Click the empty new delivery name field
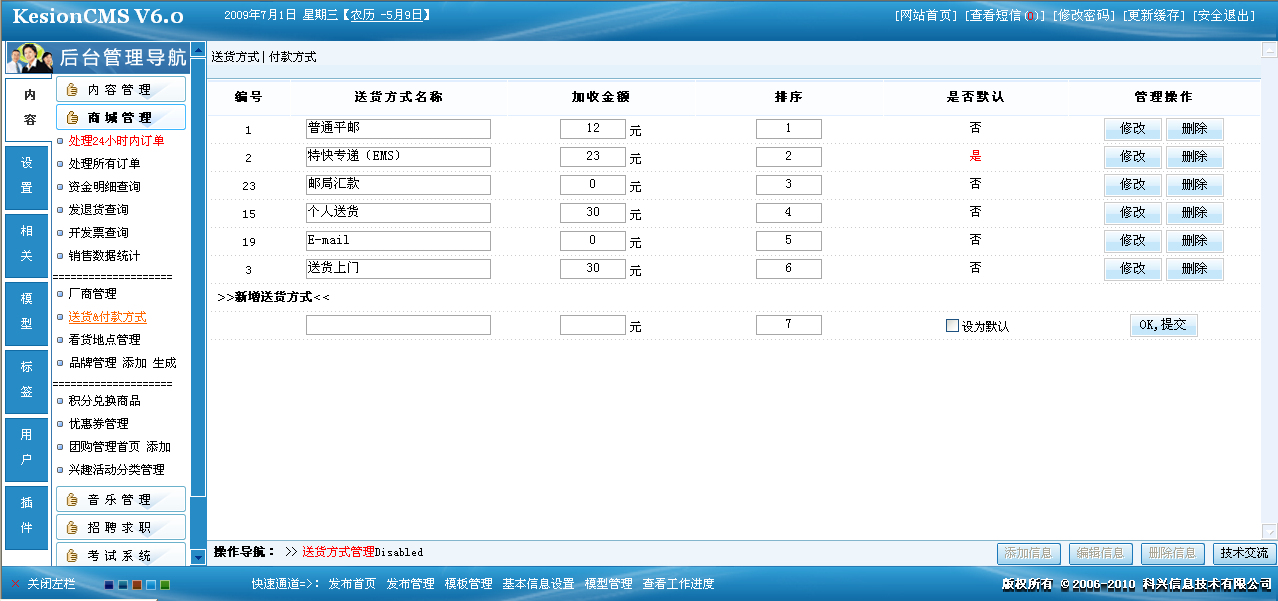 [398, 325]
